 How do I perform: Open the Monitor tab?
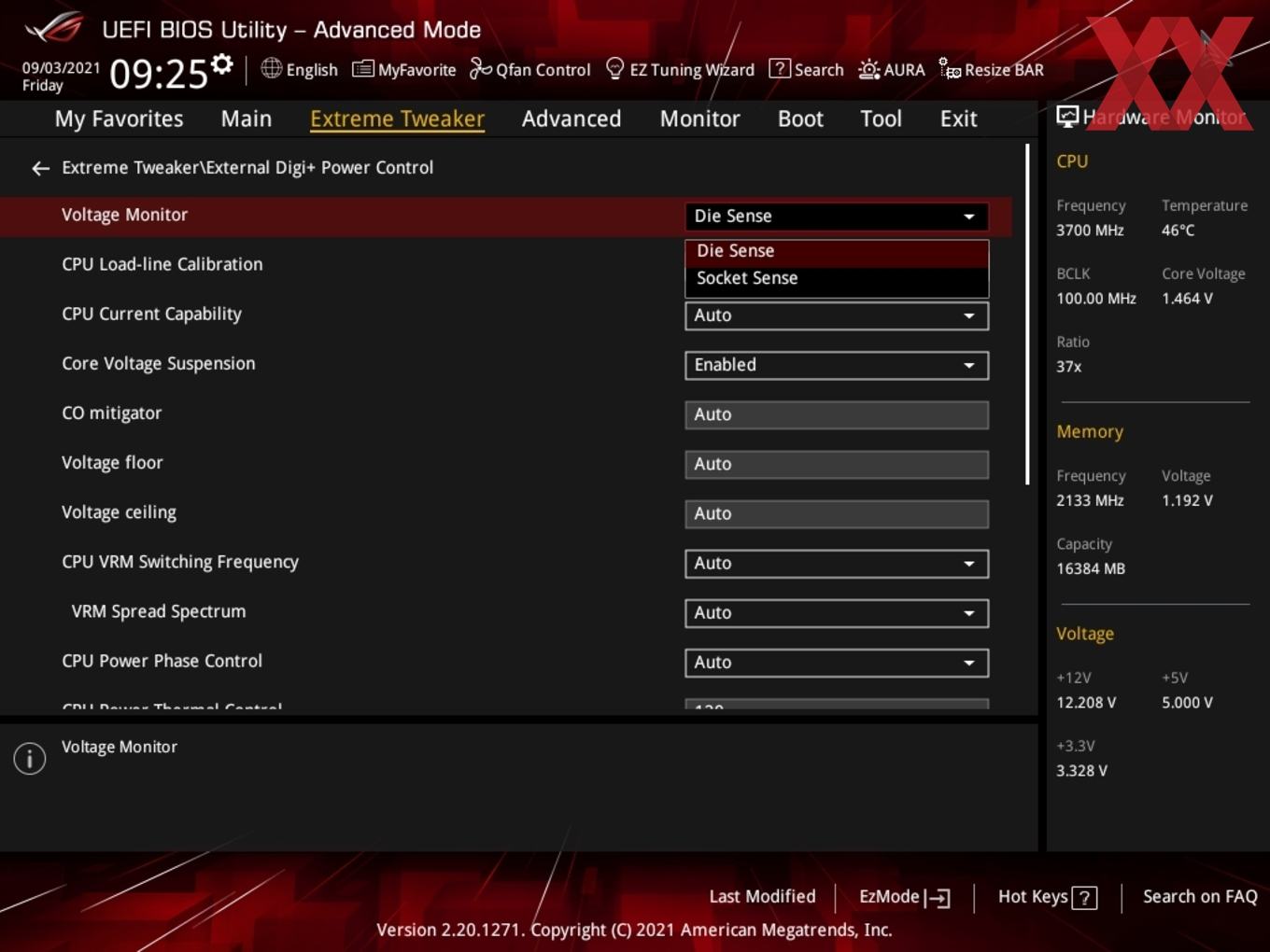[x=699, y=119]
